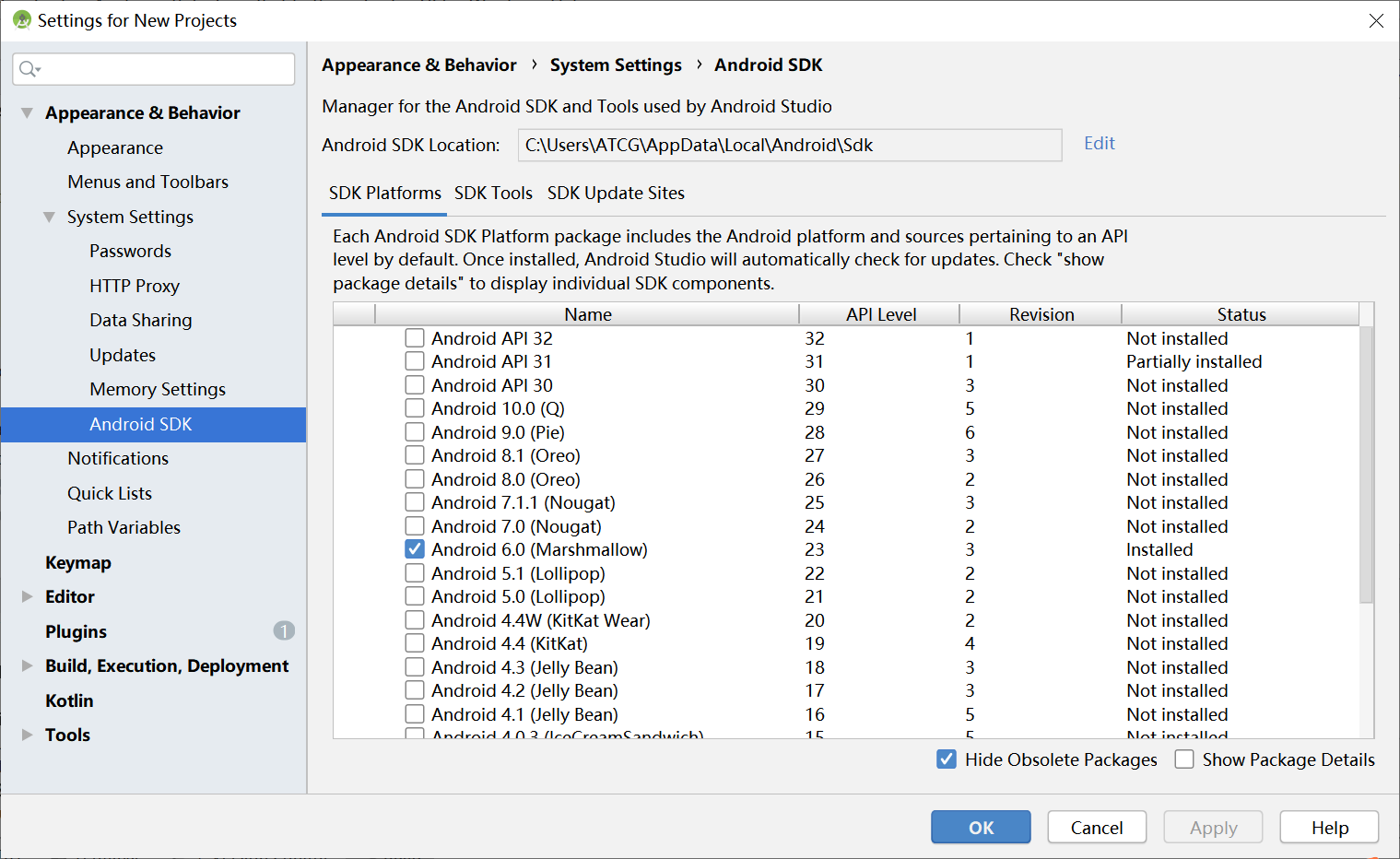Open Quick Lists settings page
Image resolution: width=1400 pixels, height=859 pixels.
pyautogui.click(x=110, y=493)
